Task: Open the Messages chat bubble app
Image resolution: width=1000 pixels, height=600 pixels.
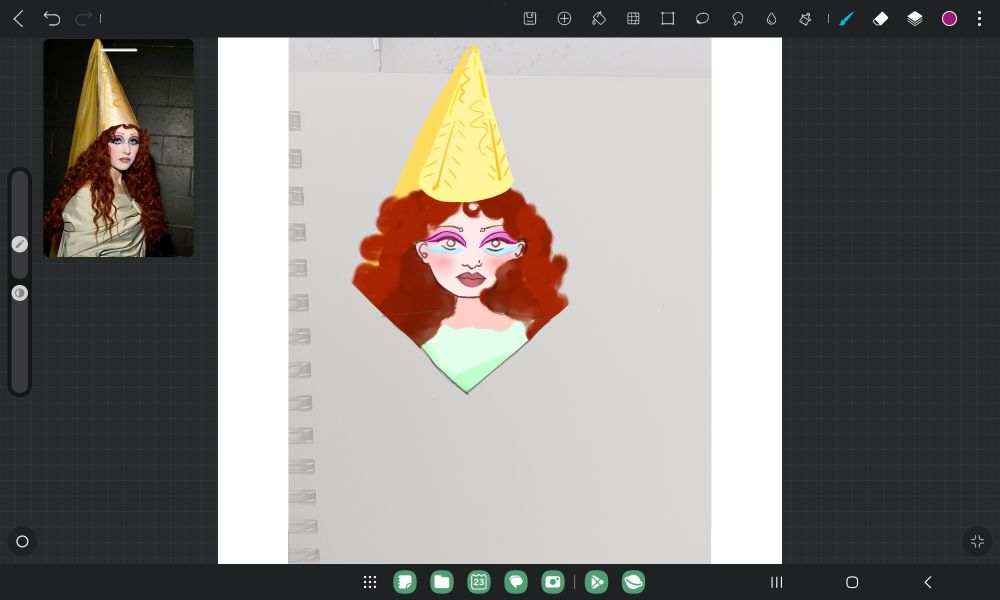Action: 516,582
